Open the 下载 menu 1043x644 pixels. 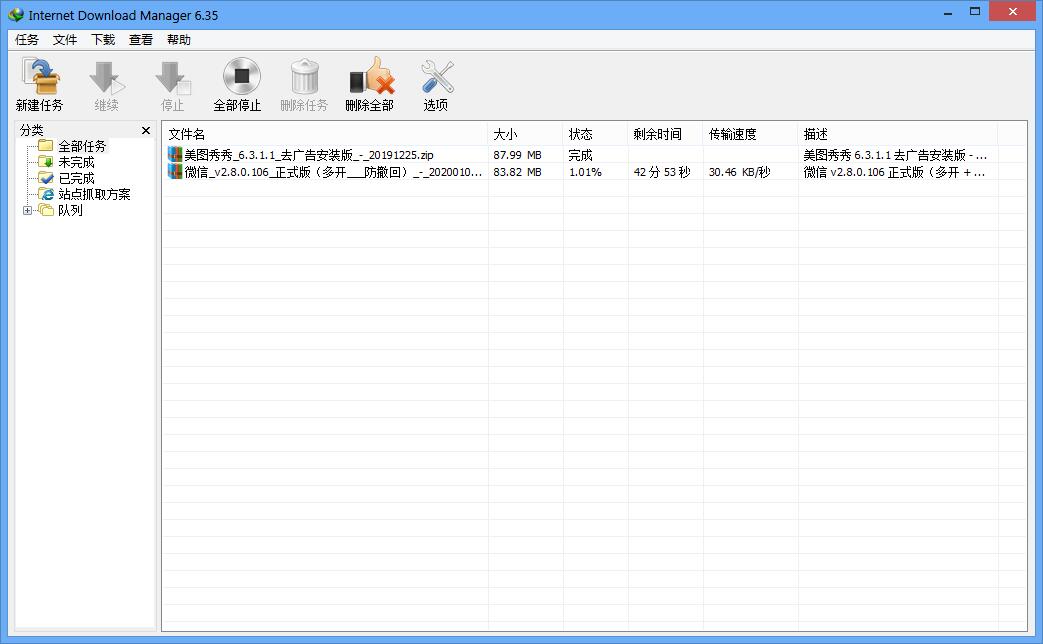point(103,40)
